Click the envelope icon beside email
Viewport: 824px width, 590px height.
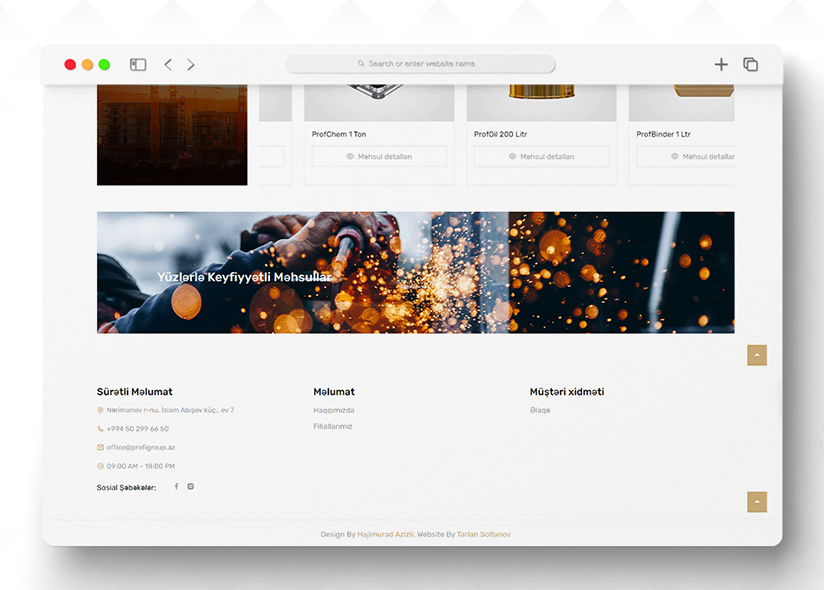point(100,447)
